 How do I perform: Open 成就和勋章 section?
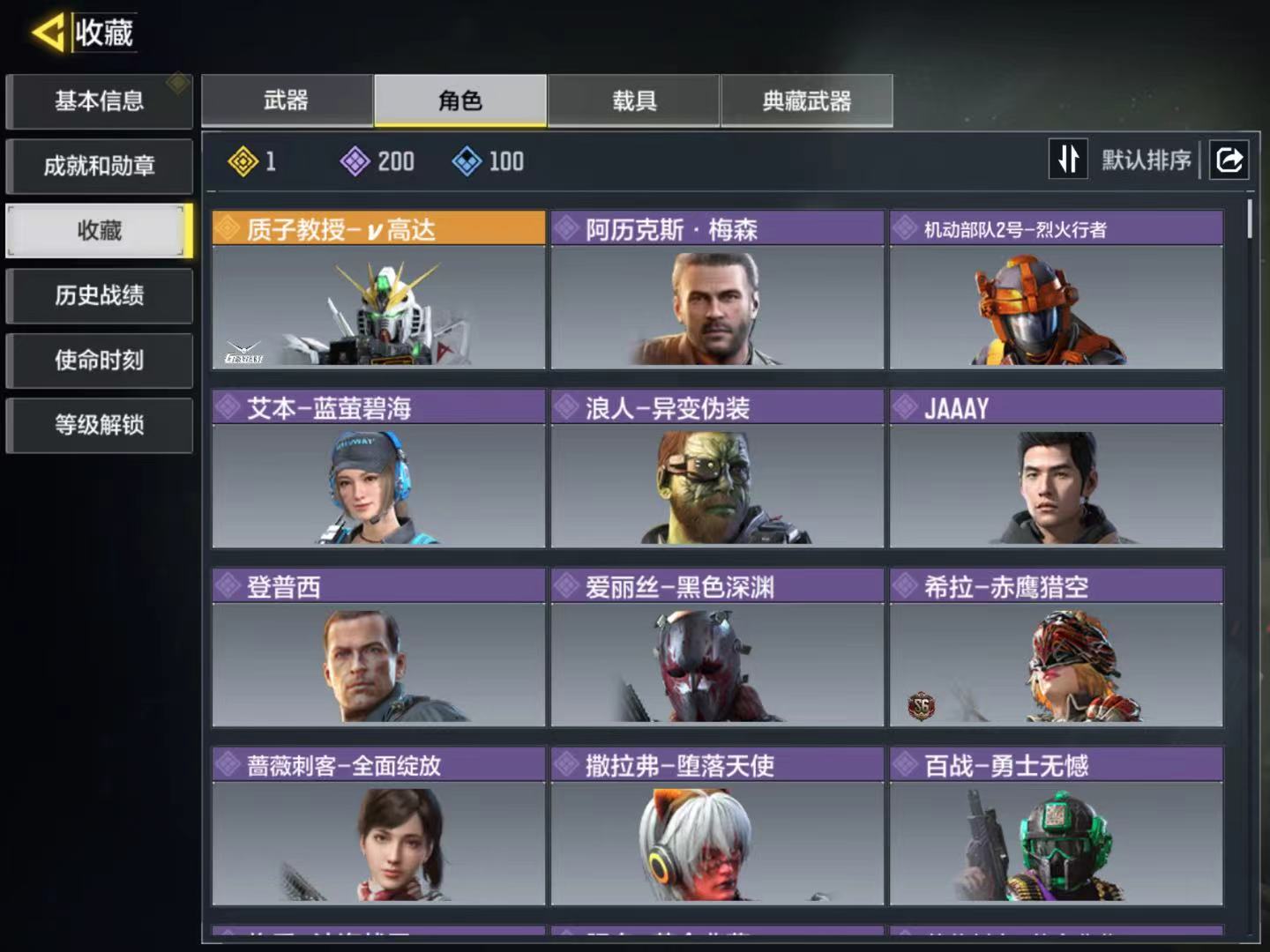pos(99,166)
